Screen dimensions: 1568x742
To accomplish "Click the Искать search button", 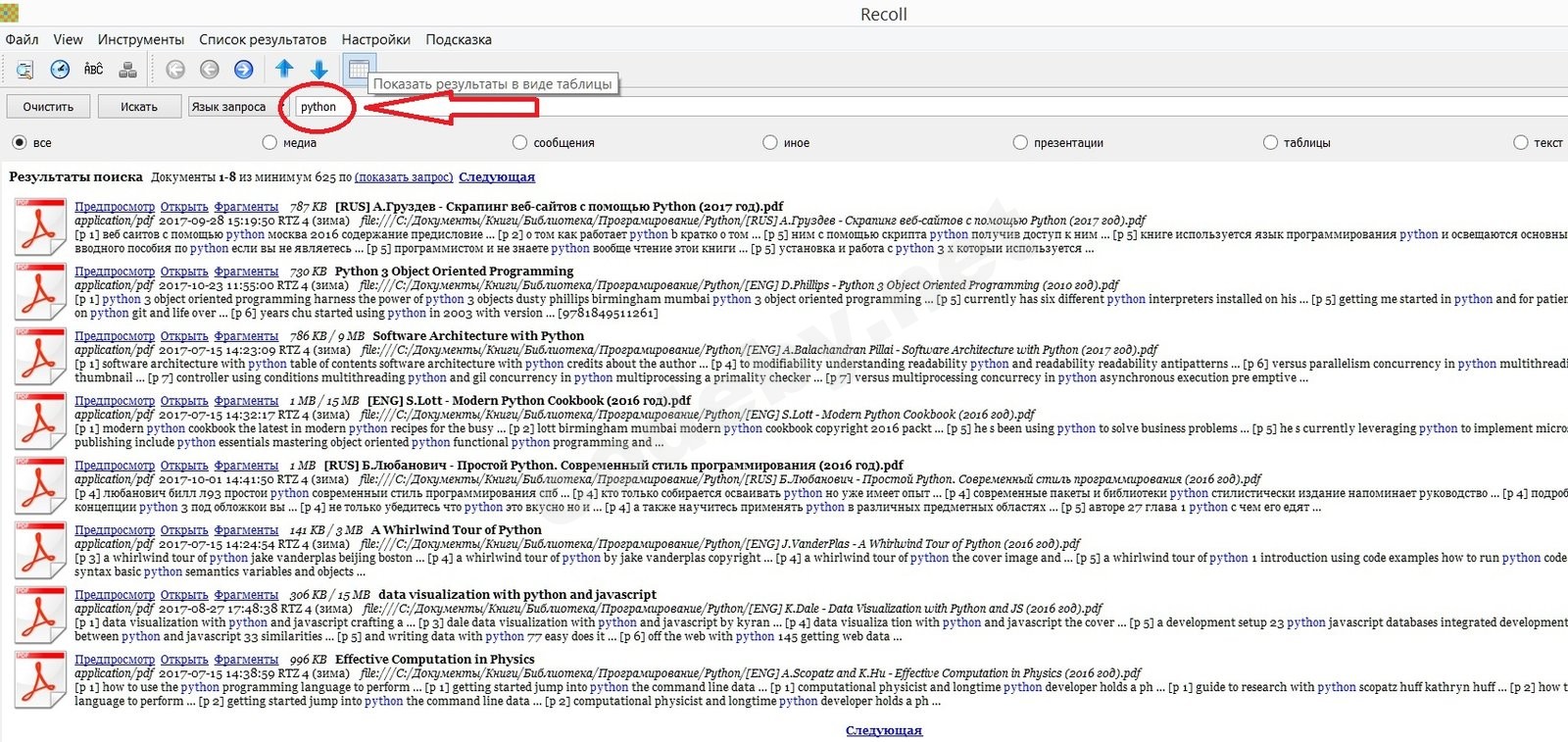I will 139,107.
